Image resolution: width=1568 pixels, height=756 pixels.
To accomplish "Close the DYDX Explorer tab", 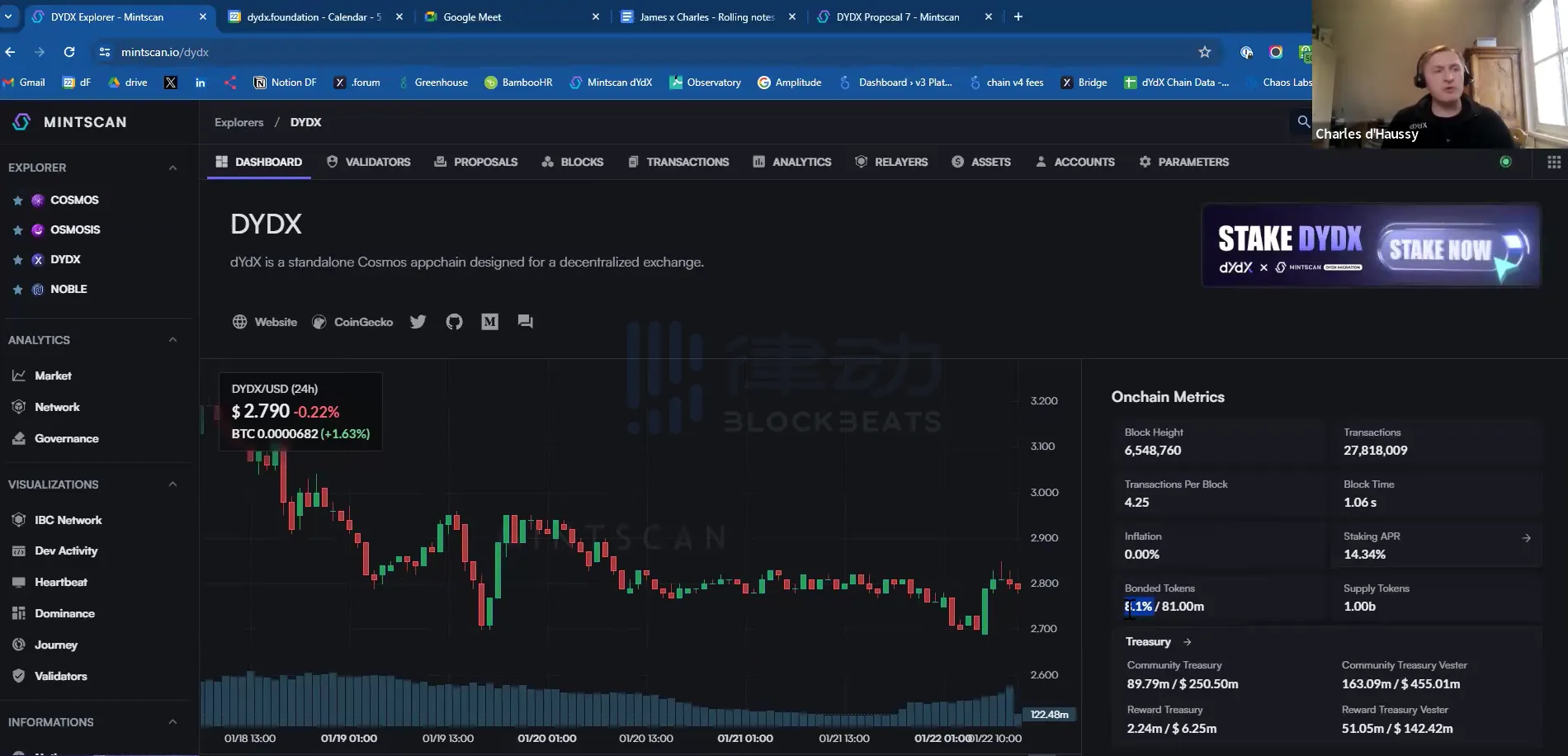I will pyautogui.click(x=203, y=17).
